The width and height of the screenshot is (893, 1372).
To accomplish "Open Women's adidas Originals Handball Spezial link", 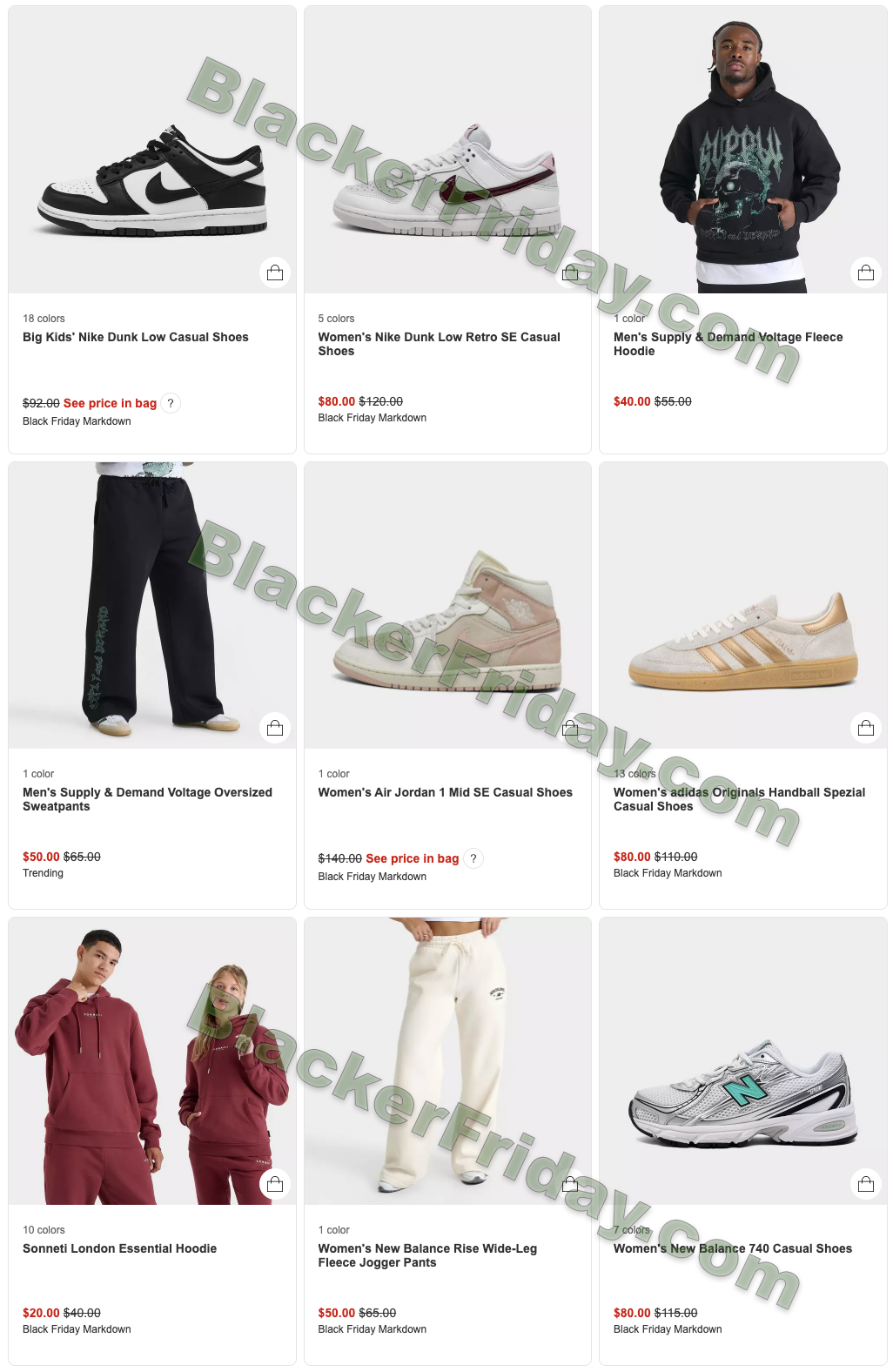I will [x=740, y=799].
